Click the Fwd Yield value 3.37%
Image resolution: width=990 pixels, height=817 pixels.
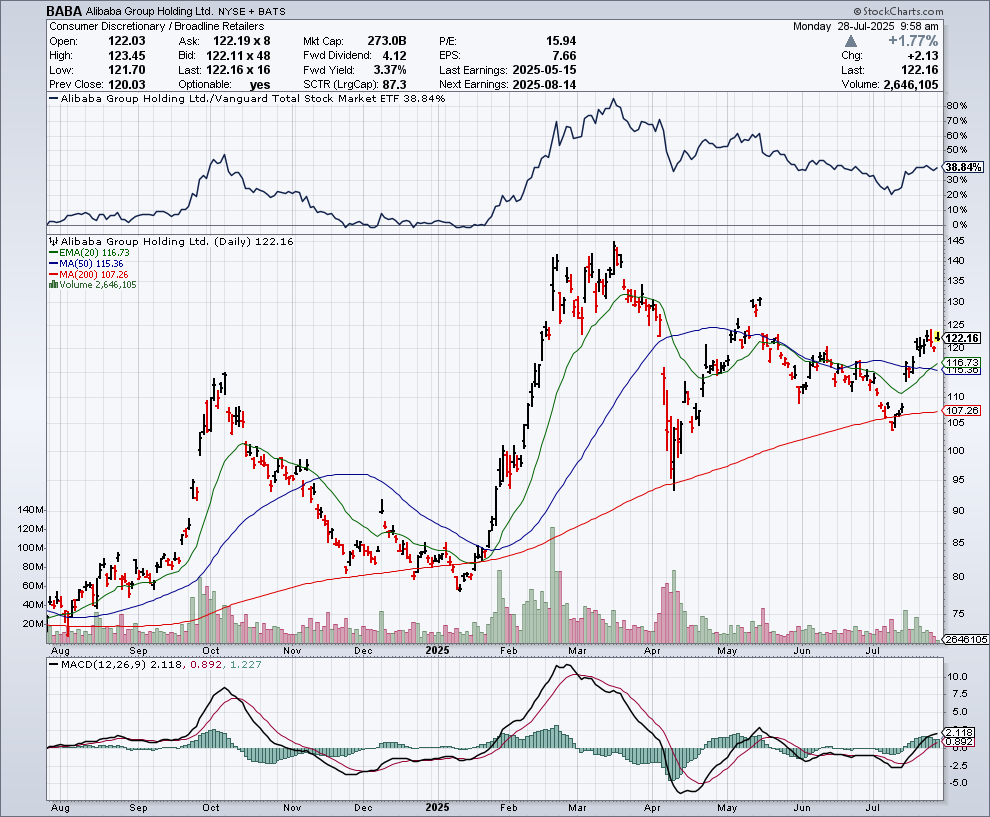coord(390,70)
